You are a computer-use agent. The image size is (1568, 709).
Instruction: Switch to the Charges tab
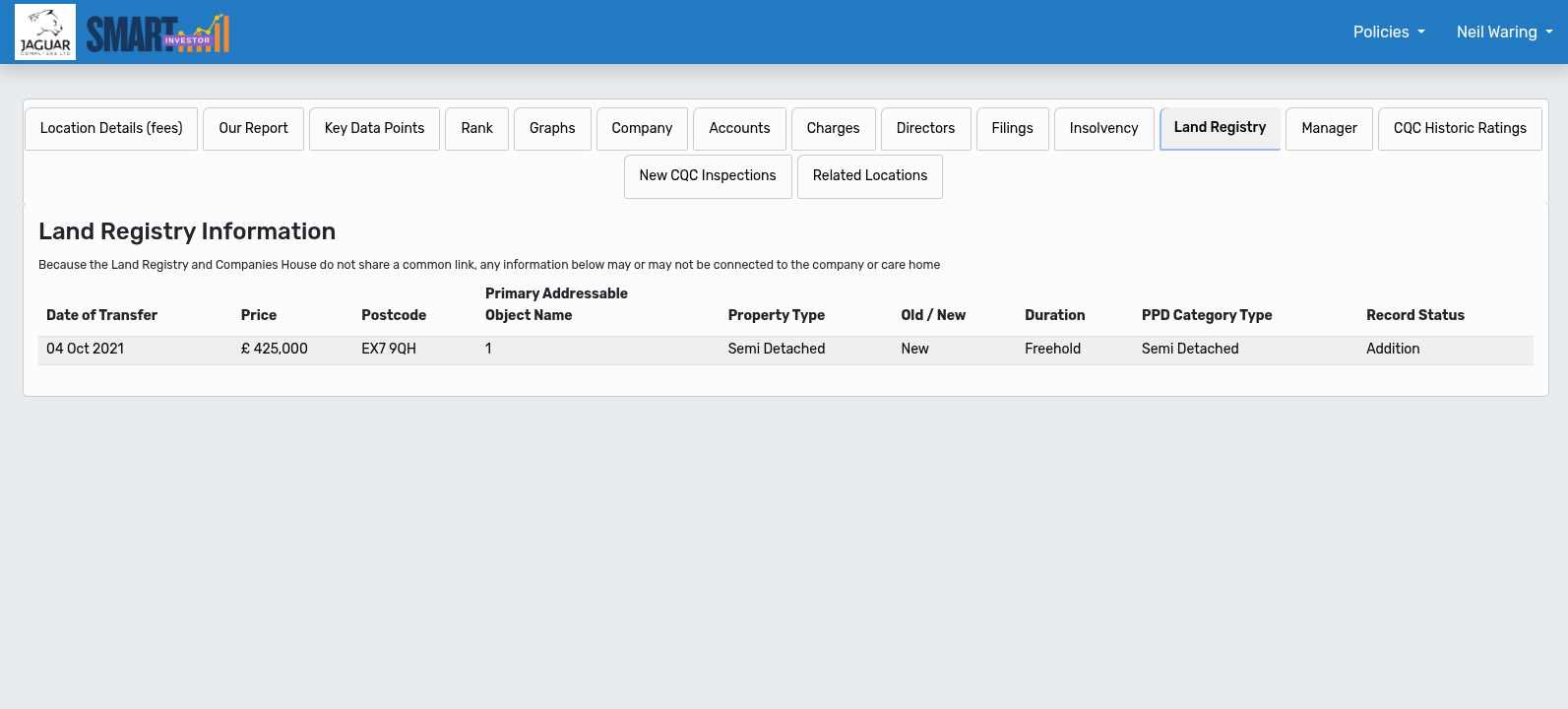tap(833, 128)
